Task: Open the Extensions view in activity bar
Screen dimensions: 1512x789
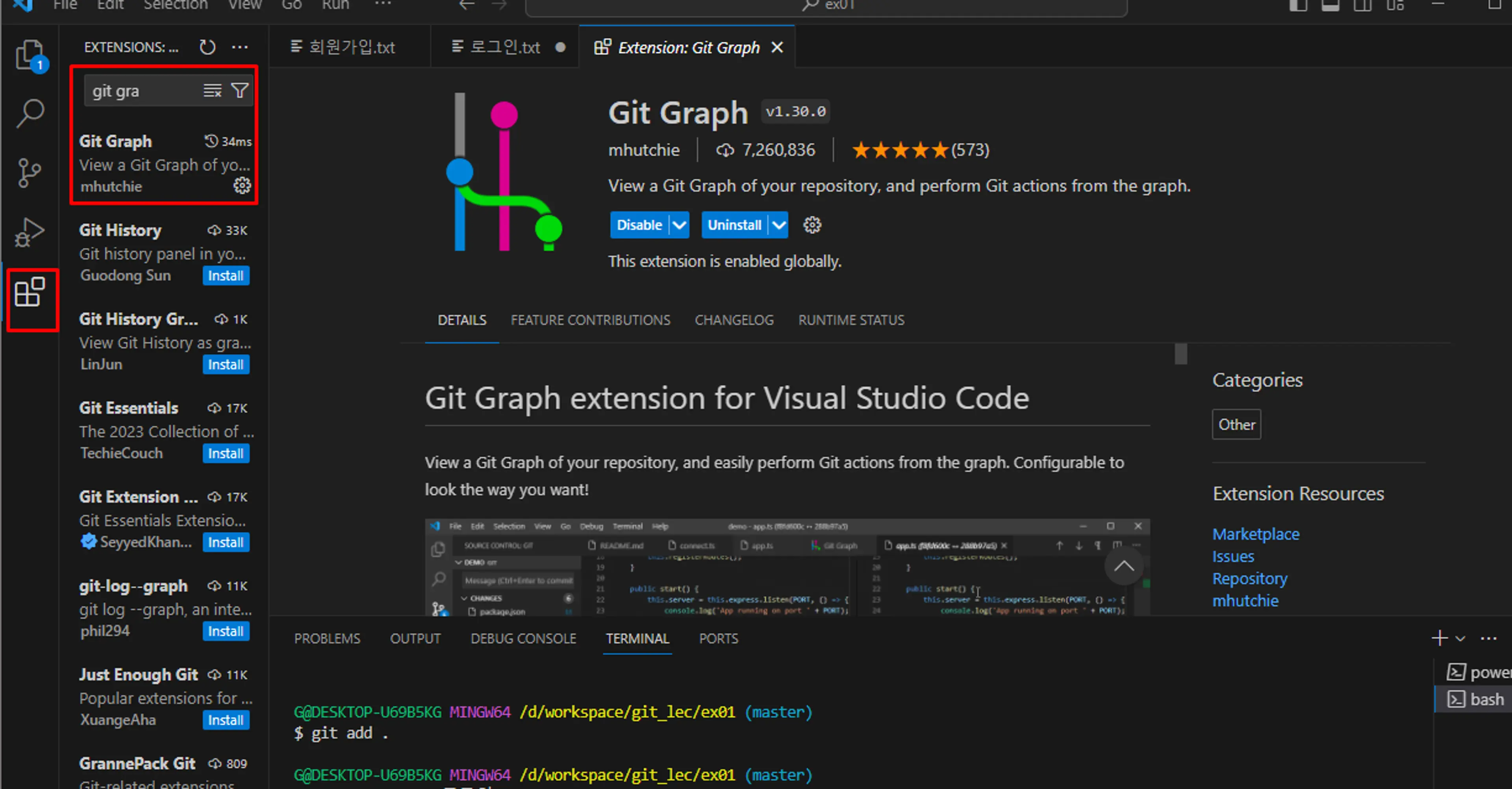Action: pos(30,292)
